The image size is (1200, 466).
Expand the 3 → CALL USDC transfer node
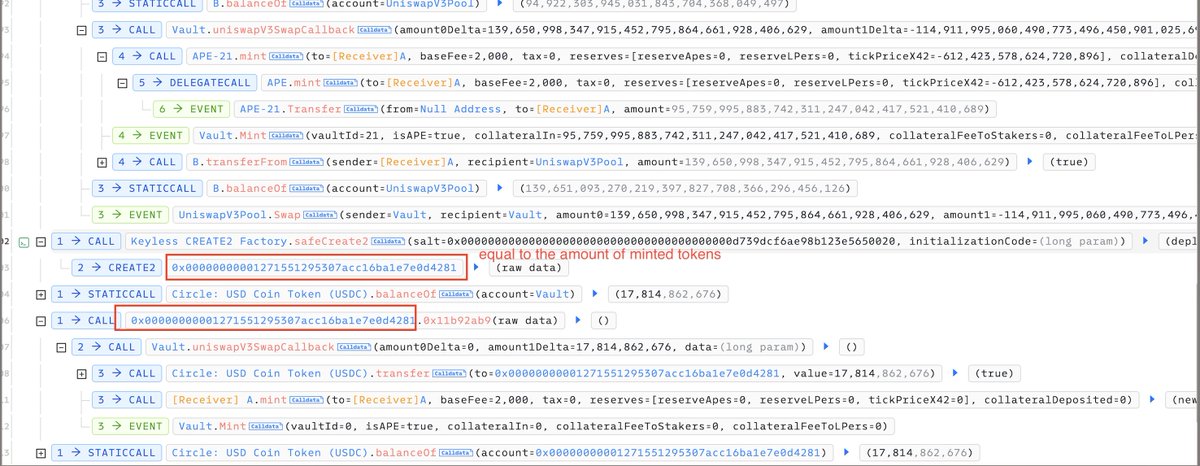[x=81, y=373]
